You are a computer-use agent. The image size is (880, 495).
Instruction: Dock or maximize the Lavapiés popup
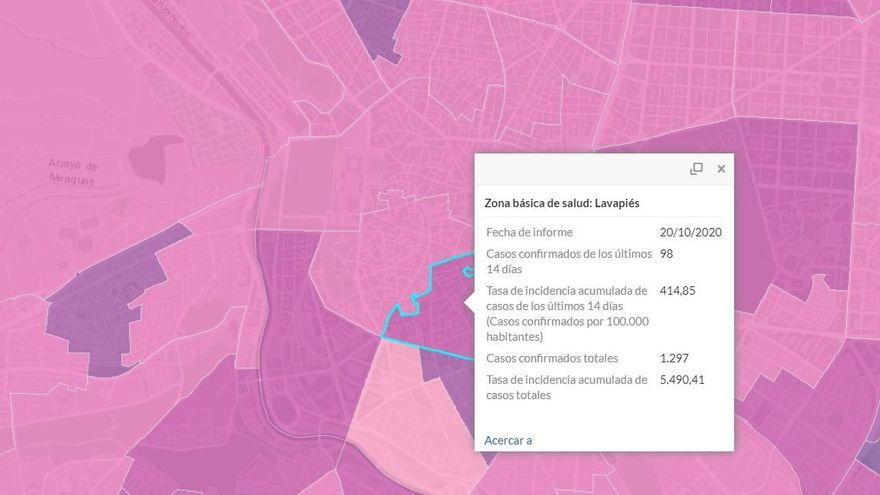696,168
